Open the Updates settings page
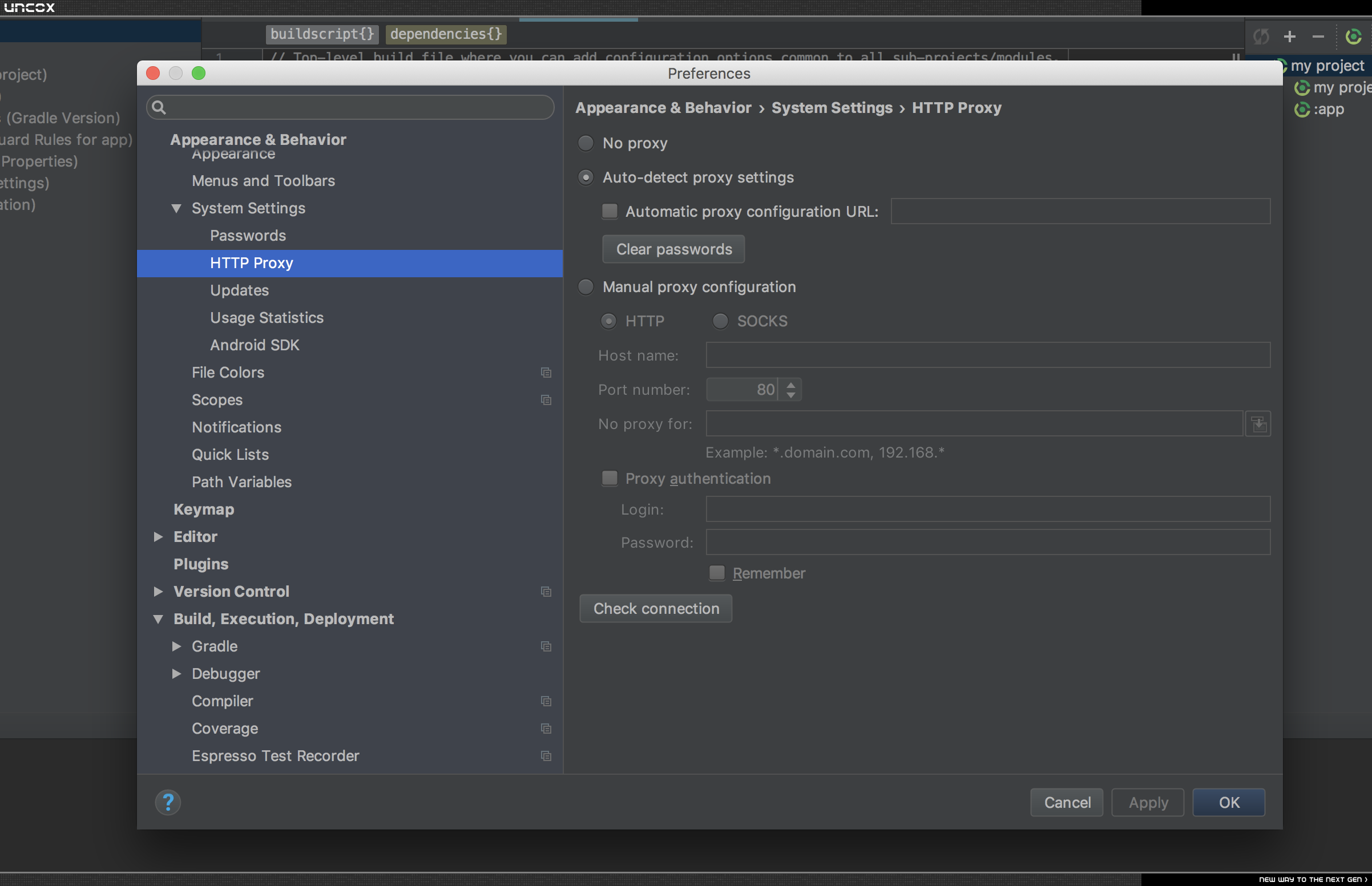Viewport: 1372px width, 886px height. [x=239, y=290]
